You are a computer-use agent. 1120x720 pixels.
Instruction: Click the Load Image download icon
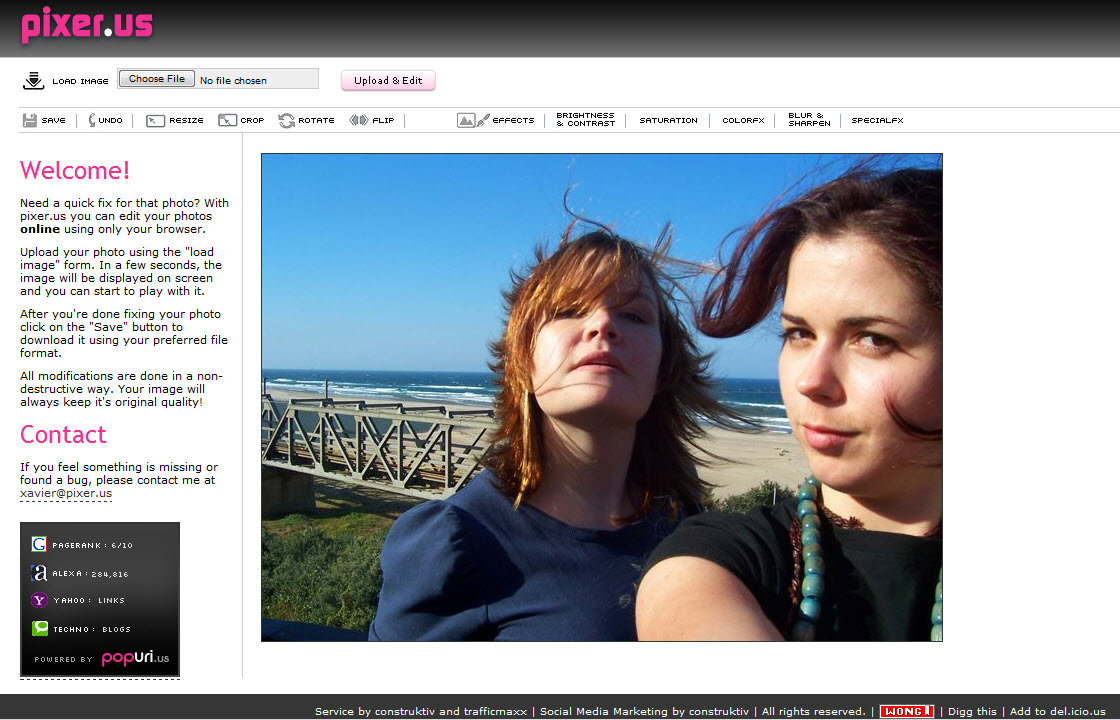click(x=33, y=81)
